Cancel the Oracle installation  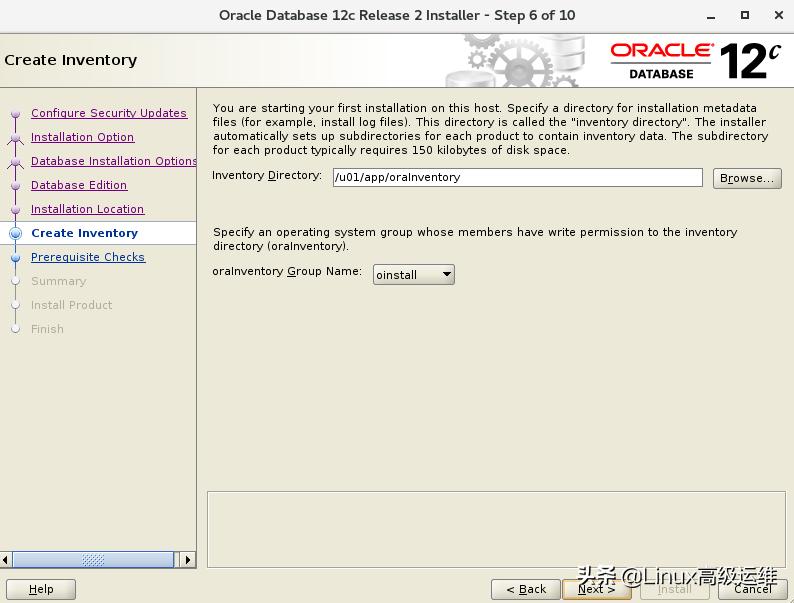pos(753,589)
